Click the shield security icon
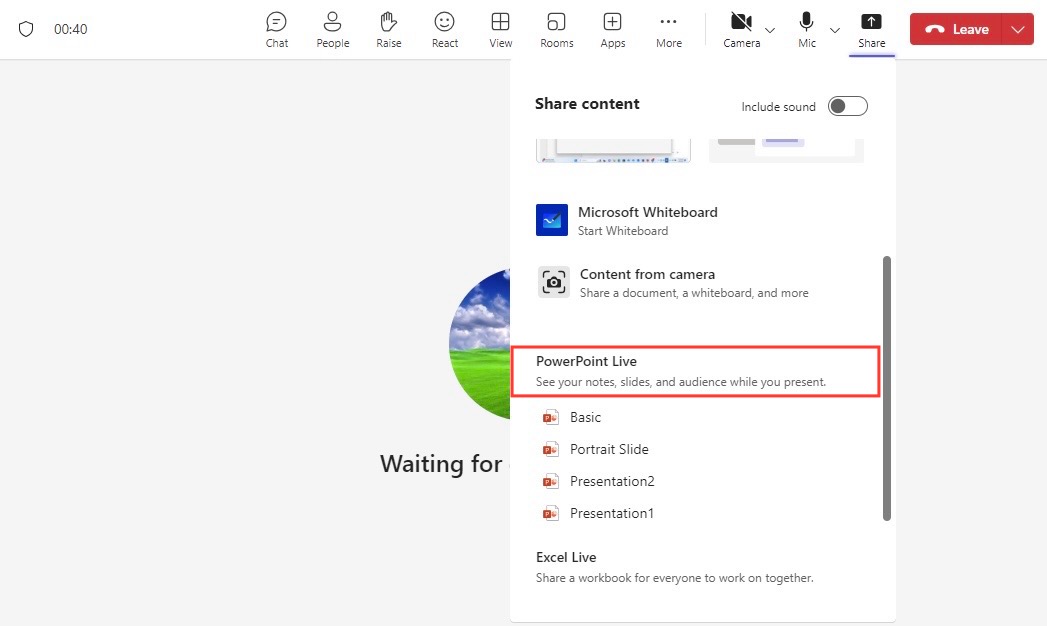Viewport: 1047px width, 626px height. (x=26, y=29)
